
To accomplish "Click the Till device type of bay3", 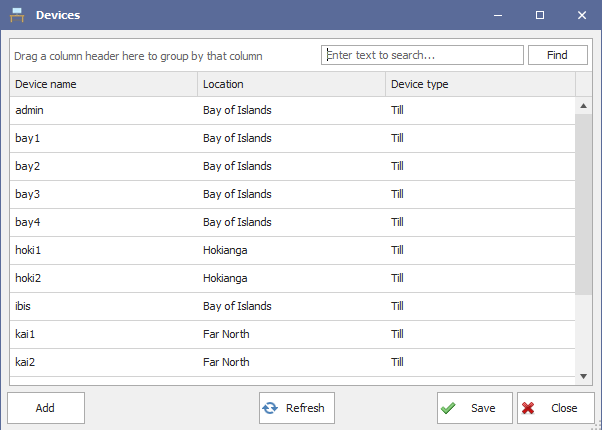I will pos(397,194).
